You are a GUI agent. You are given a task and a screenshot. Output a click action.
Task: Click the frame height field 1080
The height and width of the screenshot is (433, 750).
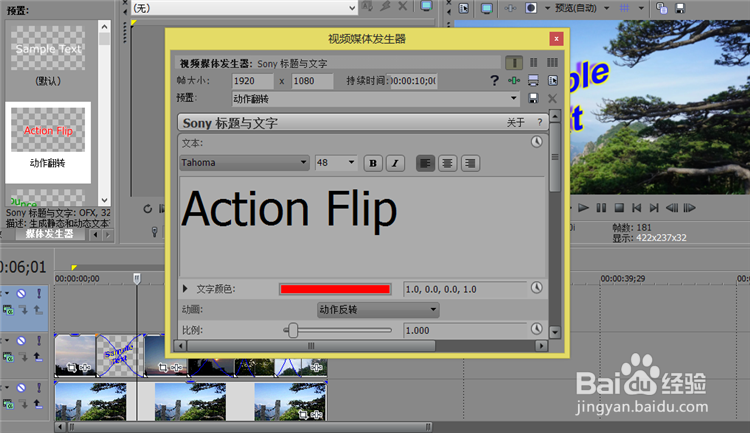[x=312, y=81]
